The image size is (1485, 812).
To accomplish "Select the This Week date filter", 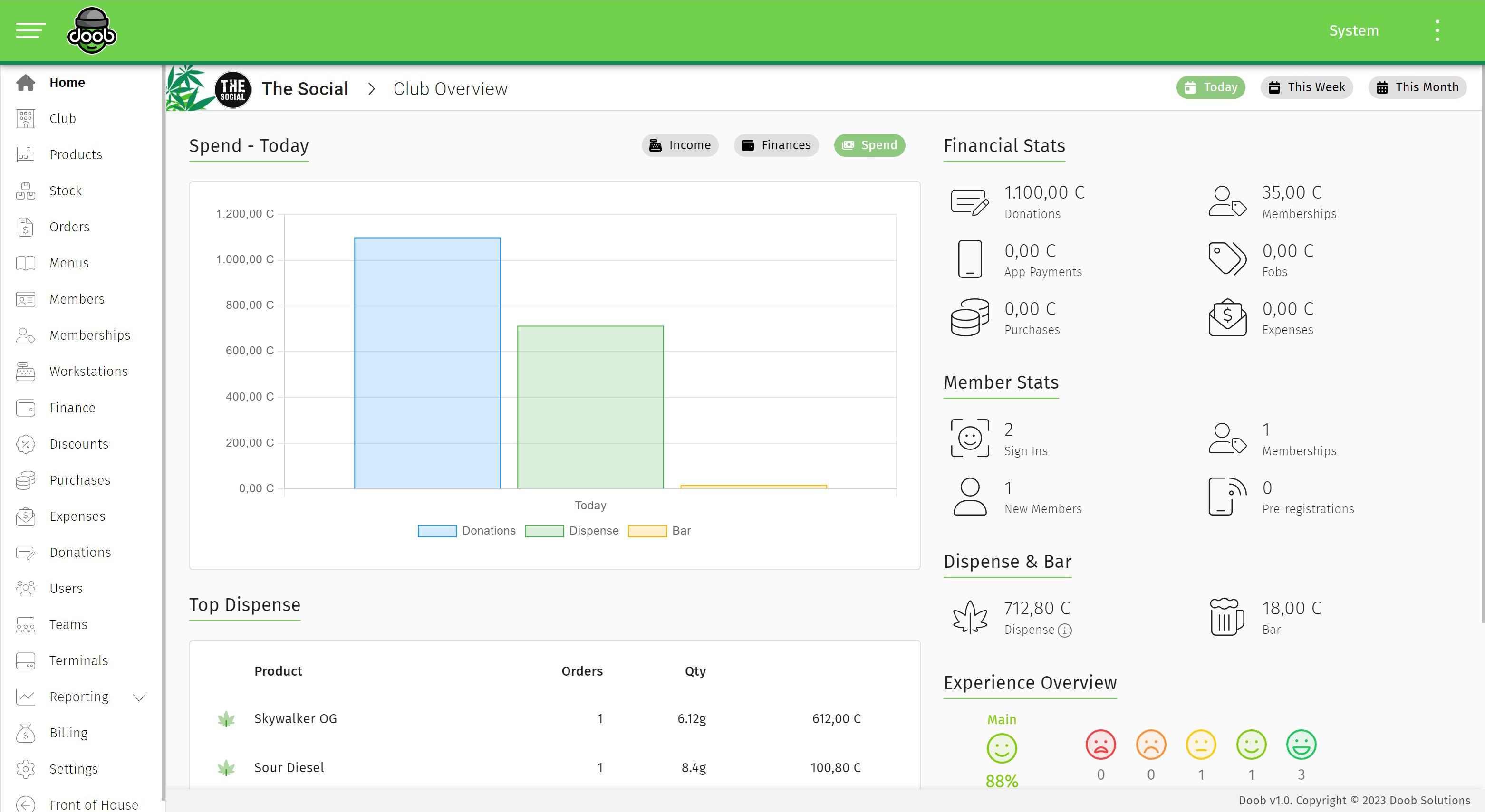I will (x=1306, y=87).
